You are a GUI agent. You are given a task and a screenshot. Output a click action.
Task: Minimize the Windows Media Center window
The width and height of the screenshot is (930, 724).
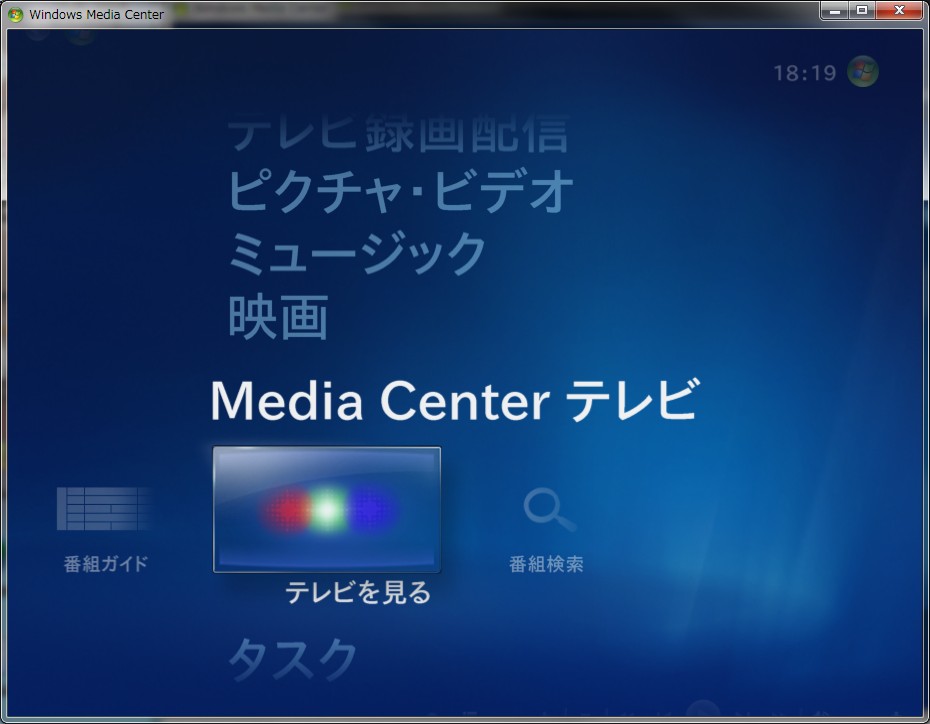point(835,11)
